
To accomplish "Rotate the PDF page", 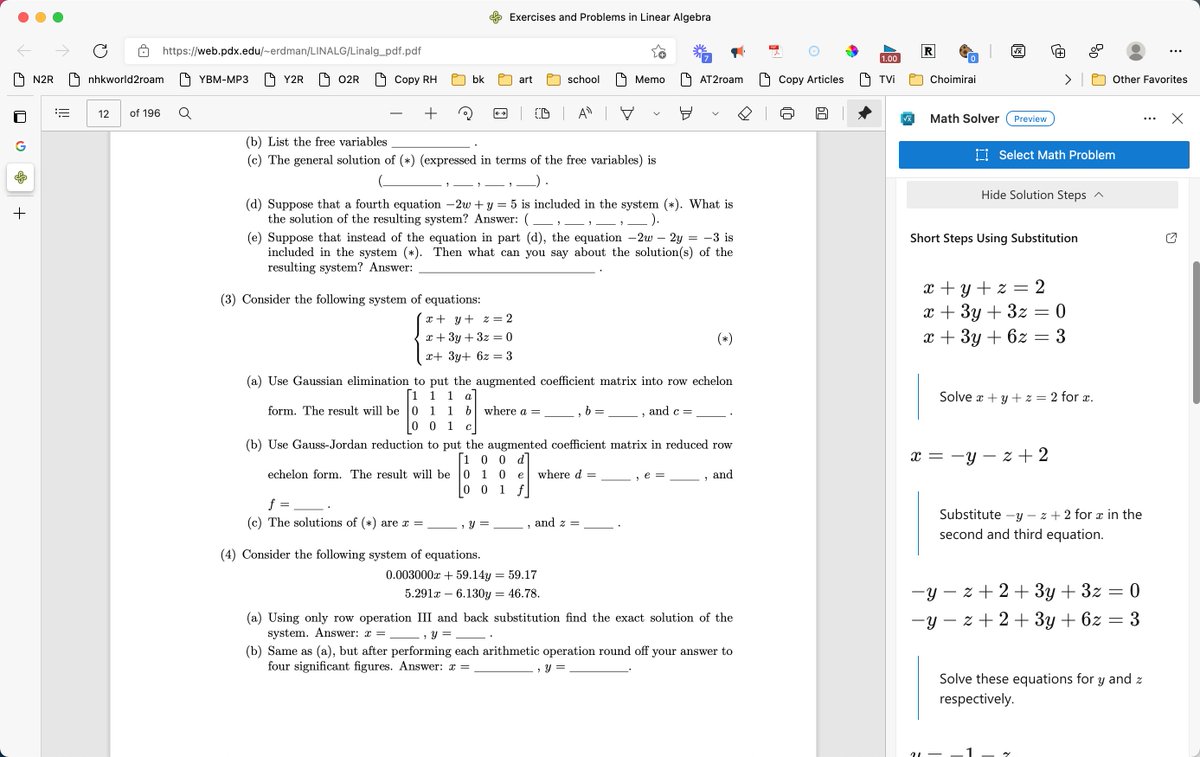I will click(464, 114).
